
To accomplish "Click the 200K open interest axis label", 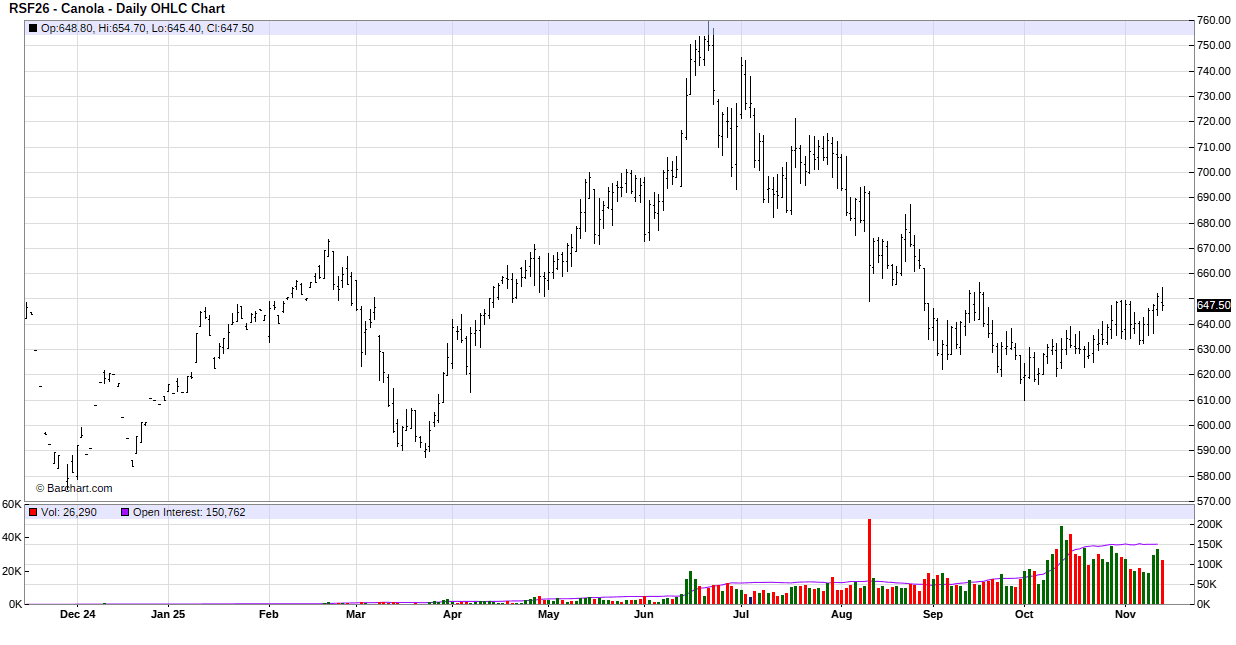I will coord(1209,524).
